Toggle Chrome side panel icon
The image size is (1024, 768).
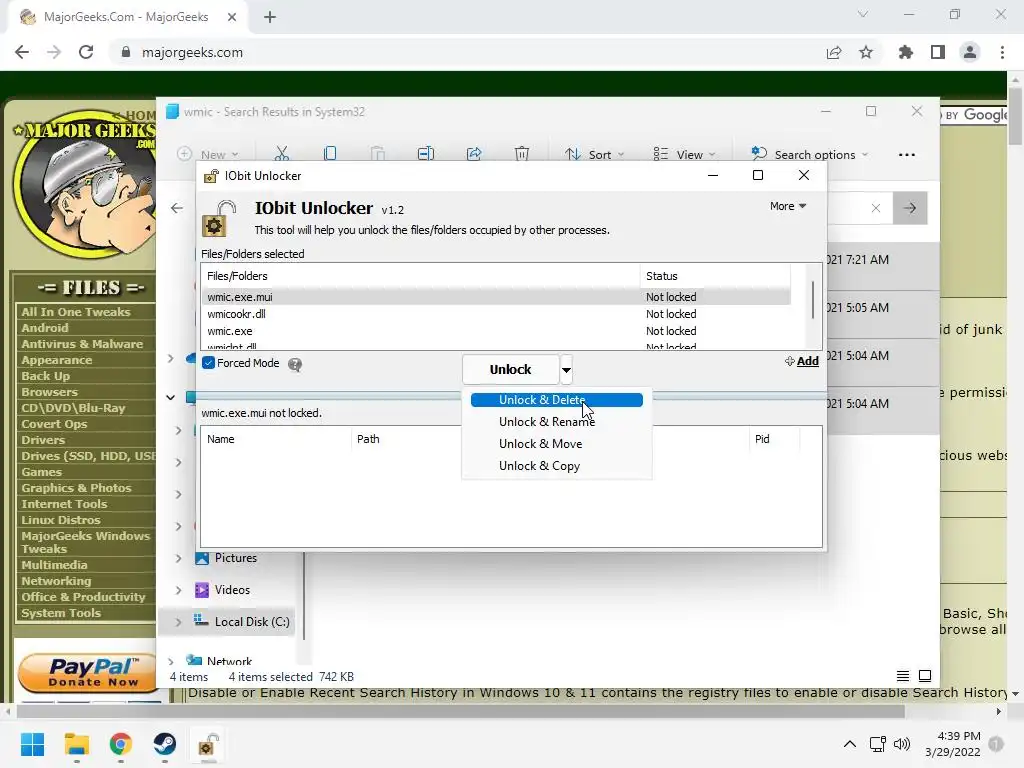pos(938,52)
